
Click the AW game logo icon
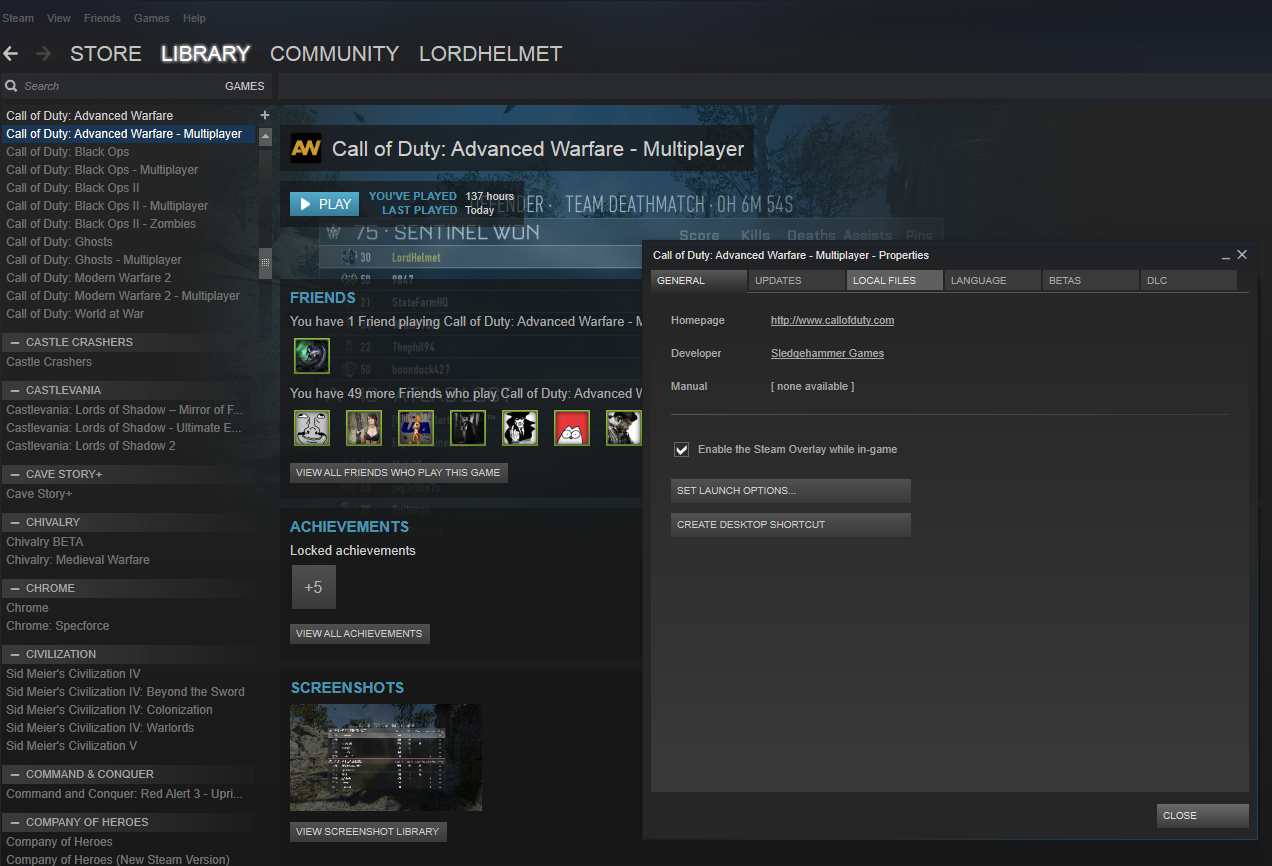pyautogui.click(x=305, y=149)
